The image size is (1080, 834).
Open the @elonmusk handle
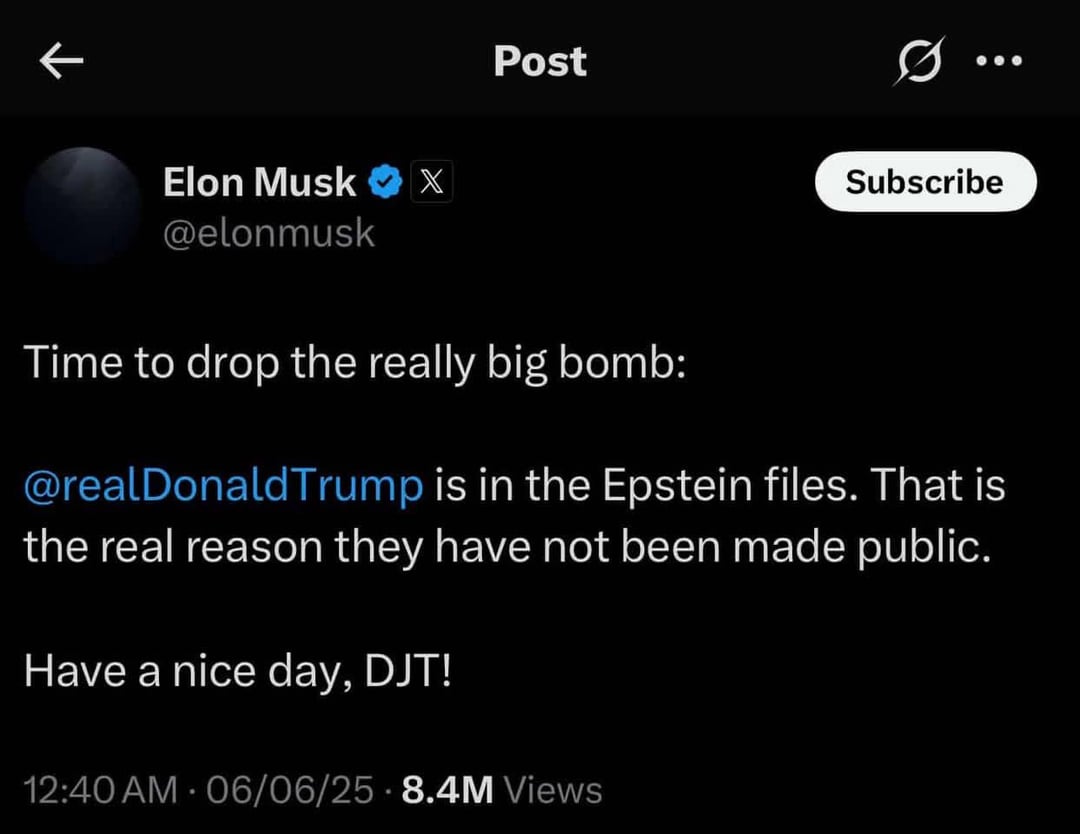click(x=268, y=233)
